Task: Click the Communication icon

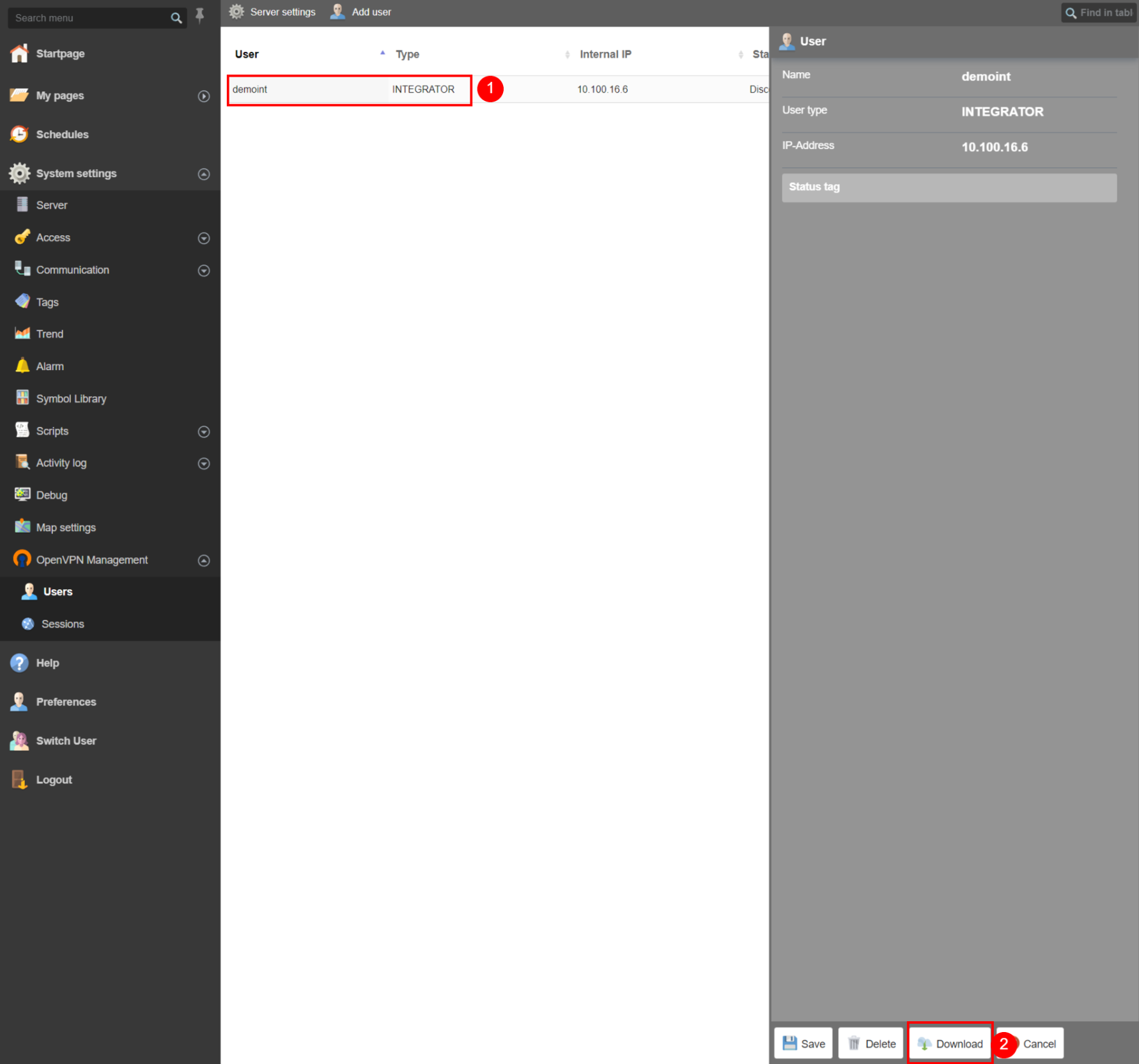Action: click(22, 269)
